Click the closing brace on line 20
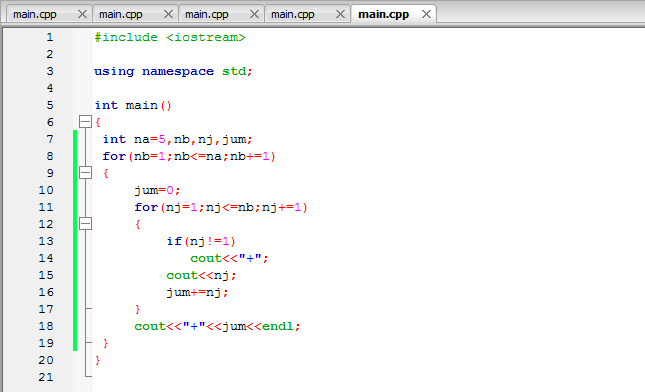This screenshot has height=392, width=645. pos(97,360)
